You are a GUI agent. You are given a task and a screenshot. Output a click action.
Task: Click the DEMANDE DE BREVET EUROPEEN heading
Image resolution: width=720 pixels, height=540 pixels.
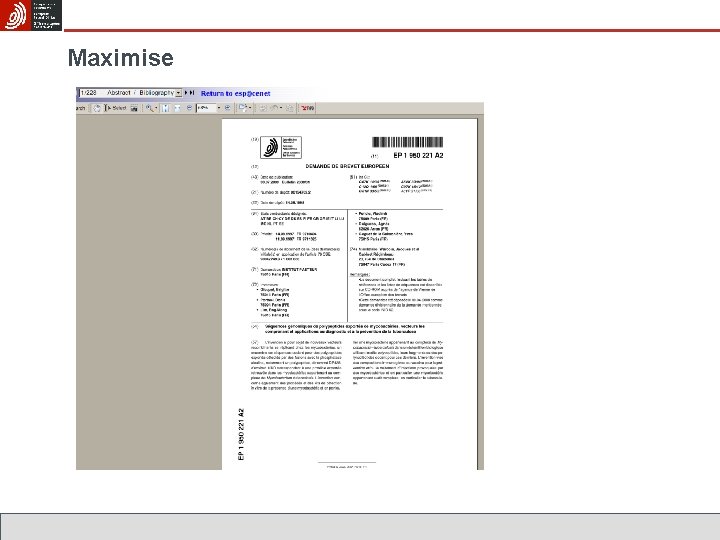[x=347, y=166]
